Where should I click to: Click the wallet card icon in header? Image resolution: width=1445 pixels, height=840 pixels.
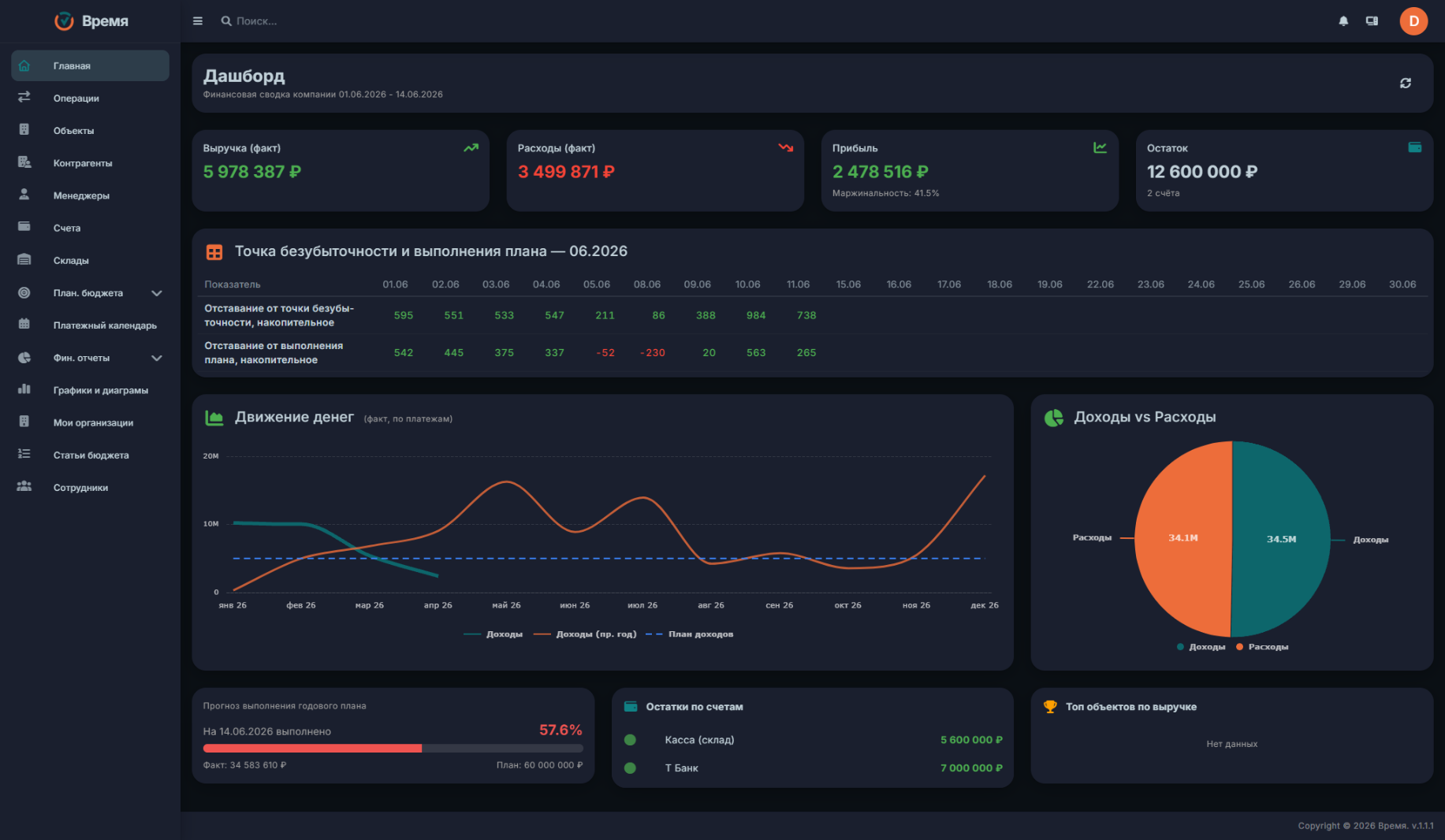click(x=1372, y=21)
